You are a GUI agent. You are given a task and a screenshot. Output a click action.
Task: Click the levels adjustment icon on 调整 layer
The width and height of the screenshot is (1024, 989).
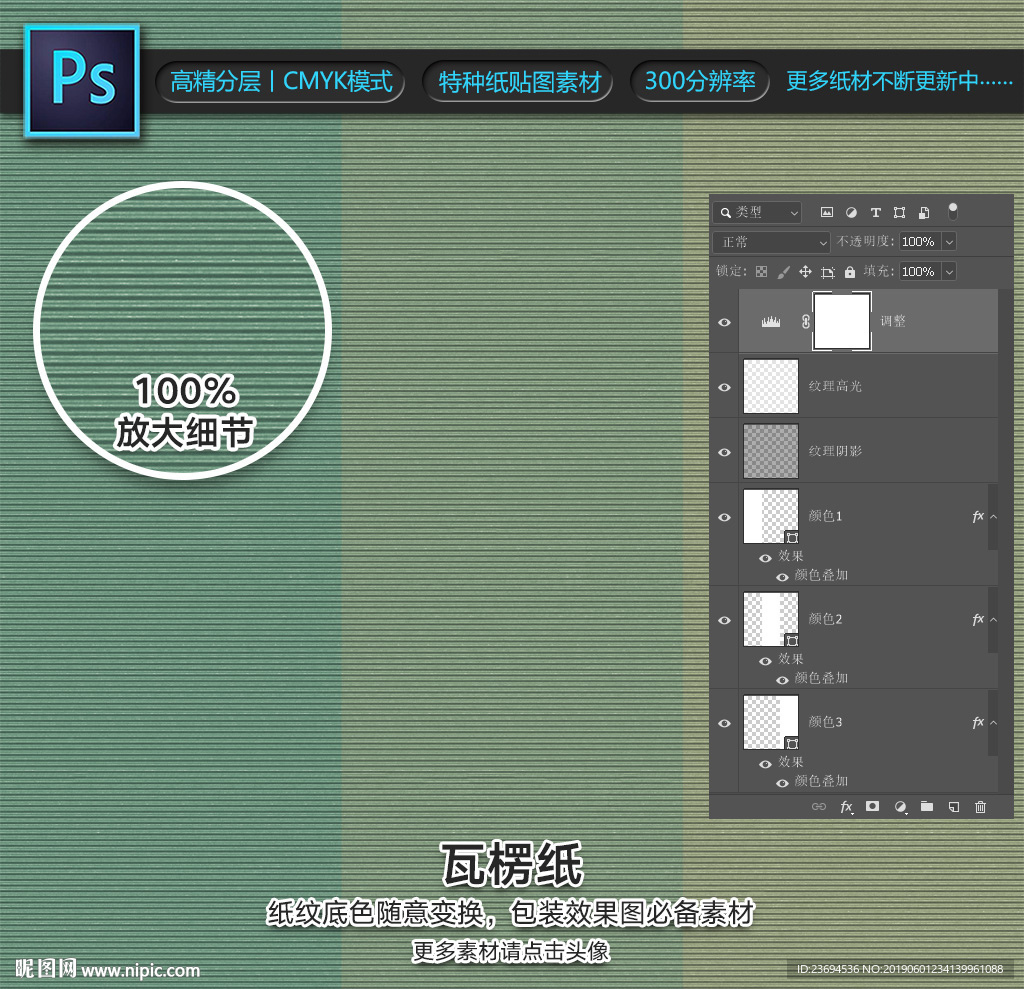coord(771,321)
